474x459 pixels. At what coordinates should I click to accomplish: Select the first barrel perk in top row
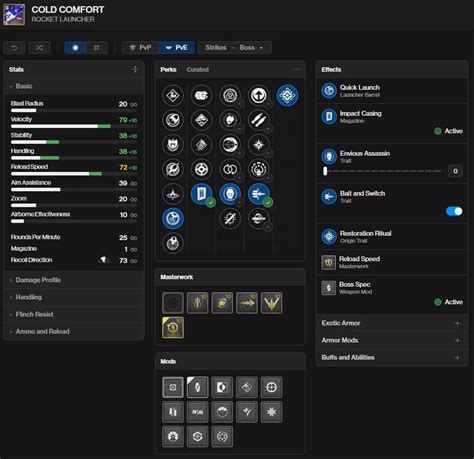point(173,95)
